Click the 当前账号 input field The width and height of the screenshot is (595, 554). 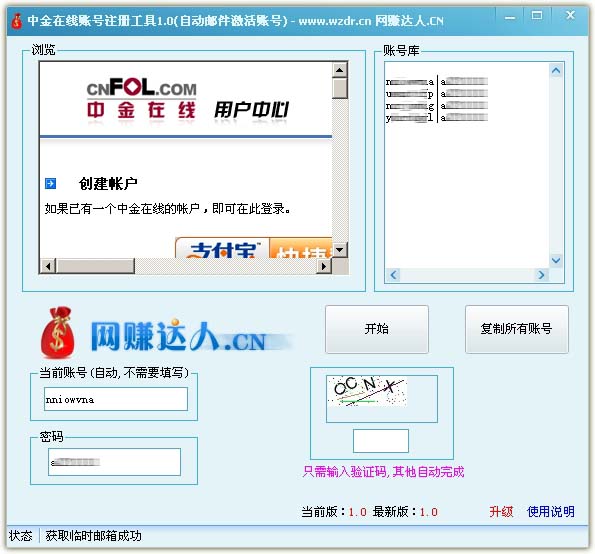(x=116, y=399)
